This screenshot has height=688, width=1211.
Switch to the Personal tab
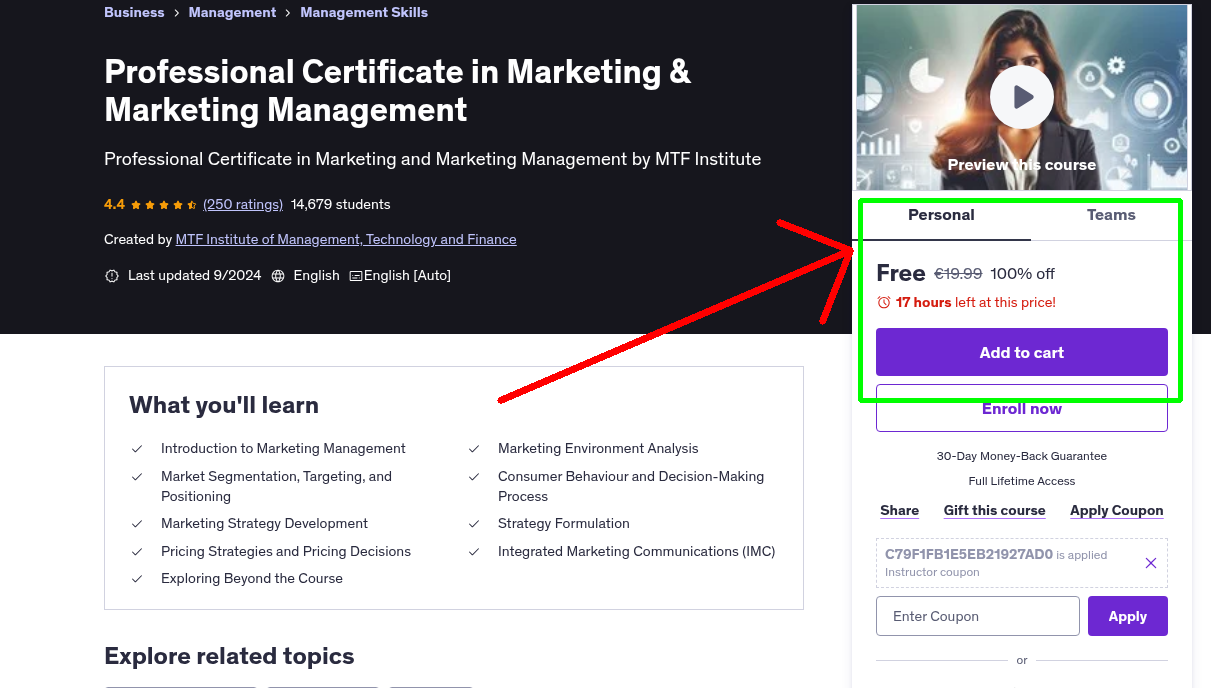click(941, 215)
